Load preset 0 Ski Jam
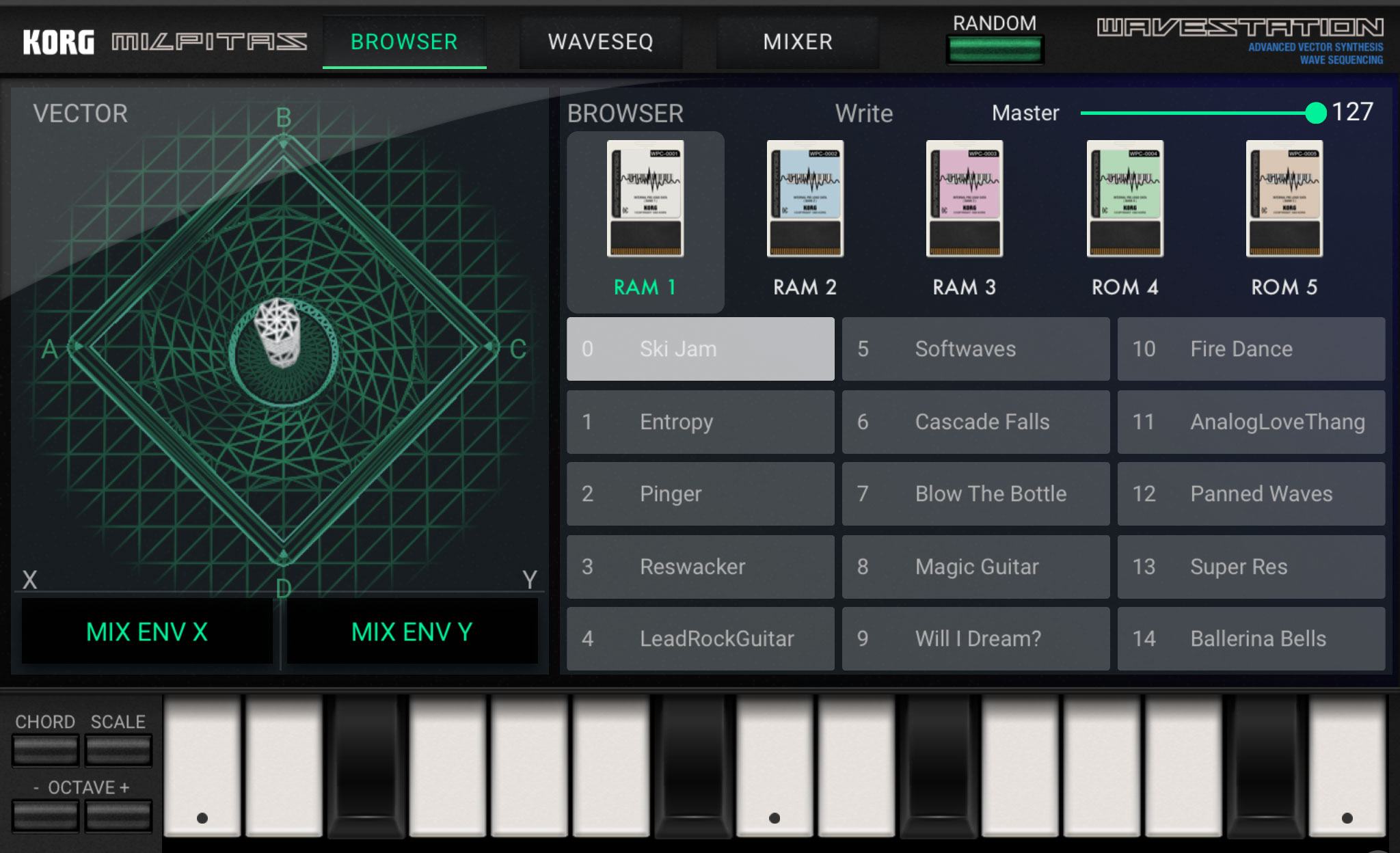Image resolution: width=1400 pixels, height=853 pixels. 701,349
